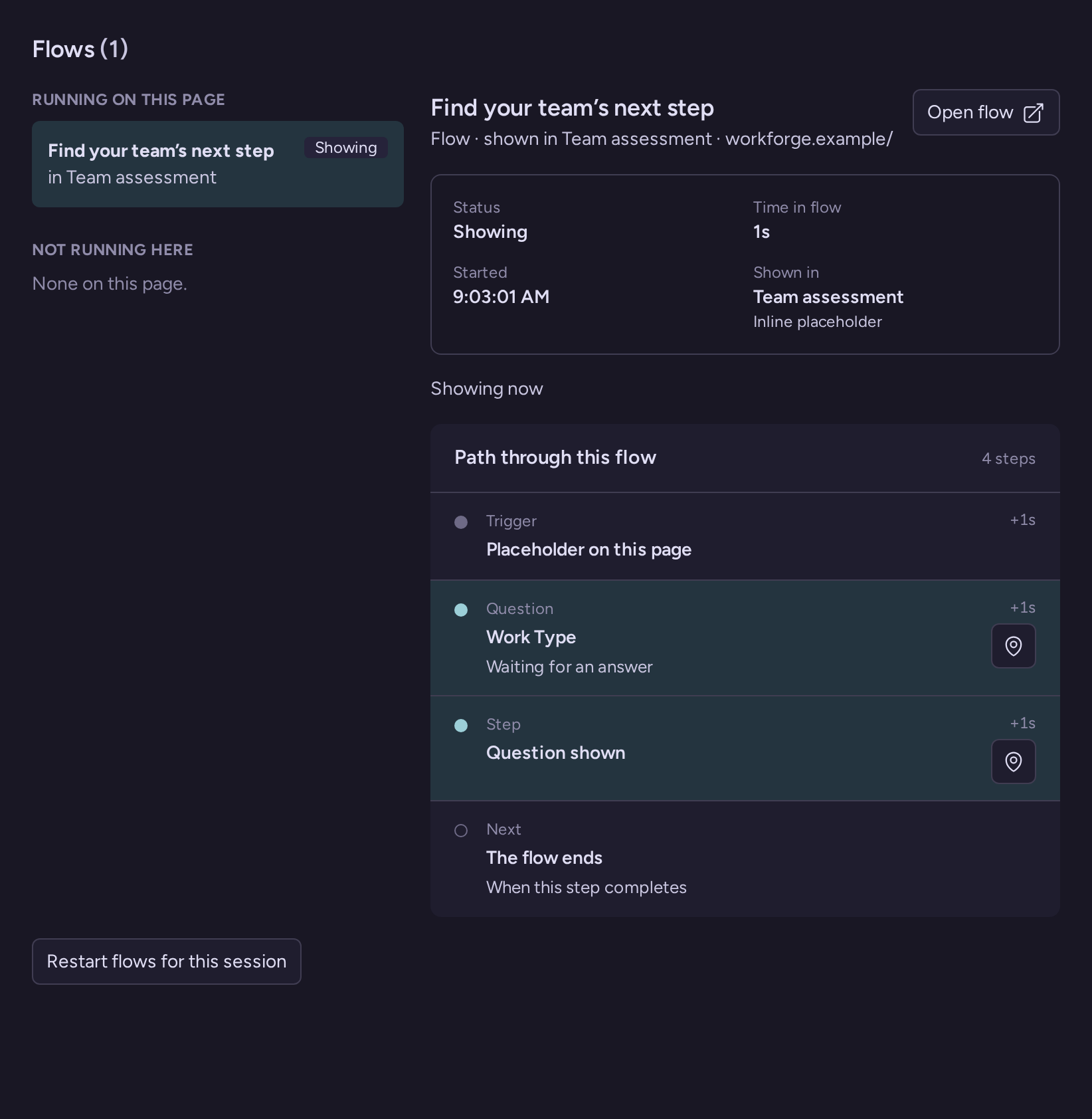Click the When this step completes text
This screenshot has width=1092, height=1119.
pos(587,887)
